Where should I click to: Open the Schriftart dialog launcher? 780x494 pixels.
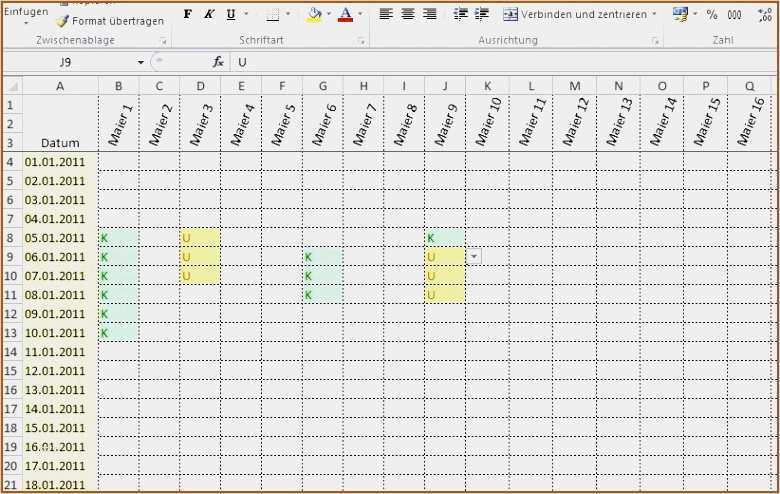pyautogui.click(x=360, y=41)
